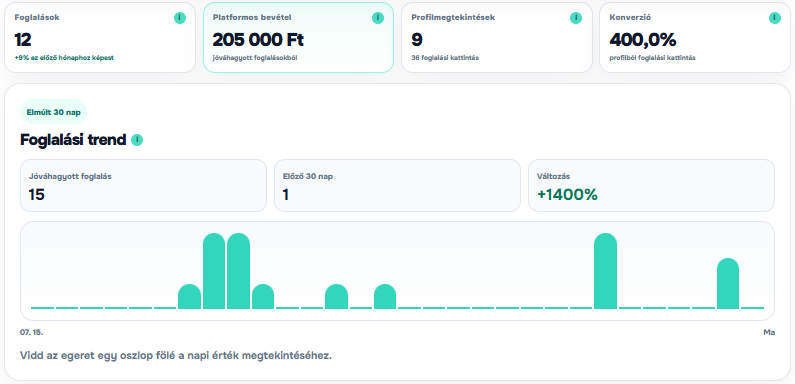The width and height of the screenshot is (795, 384).
Task: Click the 400,0% conversion value
Action: coord(642,40)
